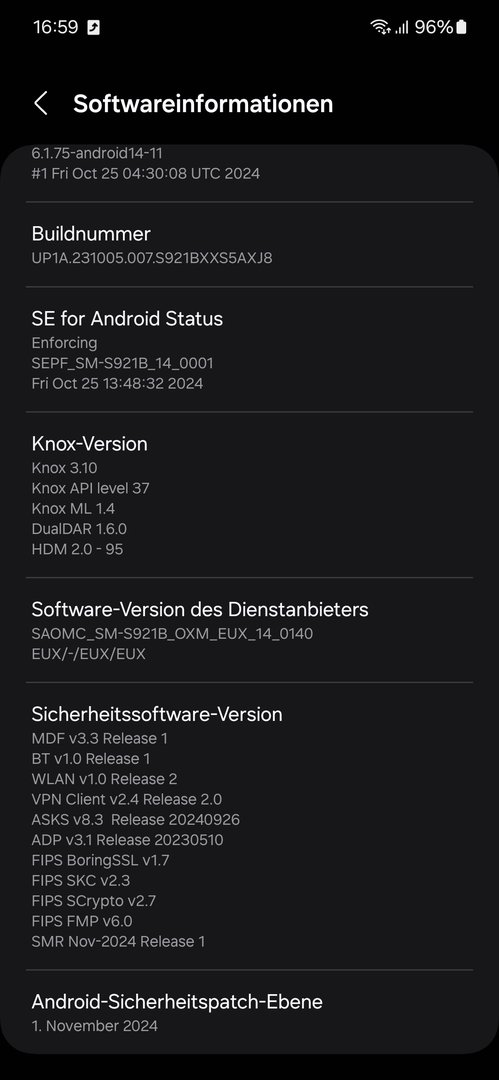Tap the 1. November 2024 patch date

(x=94, y=1026)
